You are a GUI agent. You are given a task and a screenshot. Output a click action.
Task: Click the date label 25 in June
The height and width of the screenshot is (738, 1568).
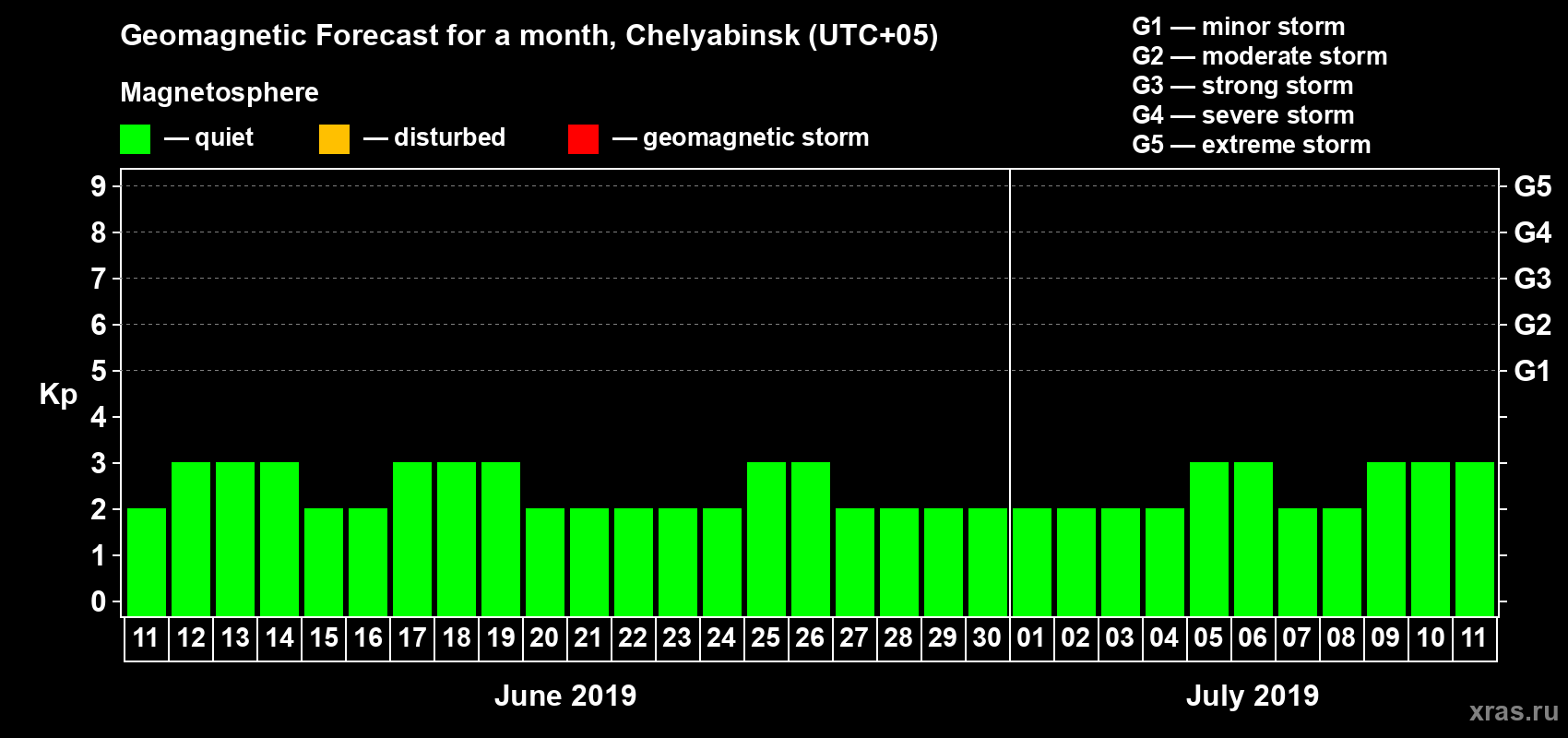click(766, 638)
